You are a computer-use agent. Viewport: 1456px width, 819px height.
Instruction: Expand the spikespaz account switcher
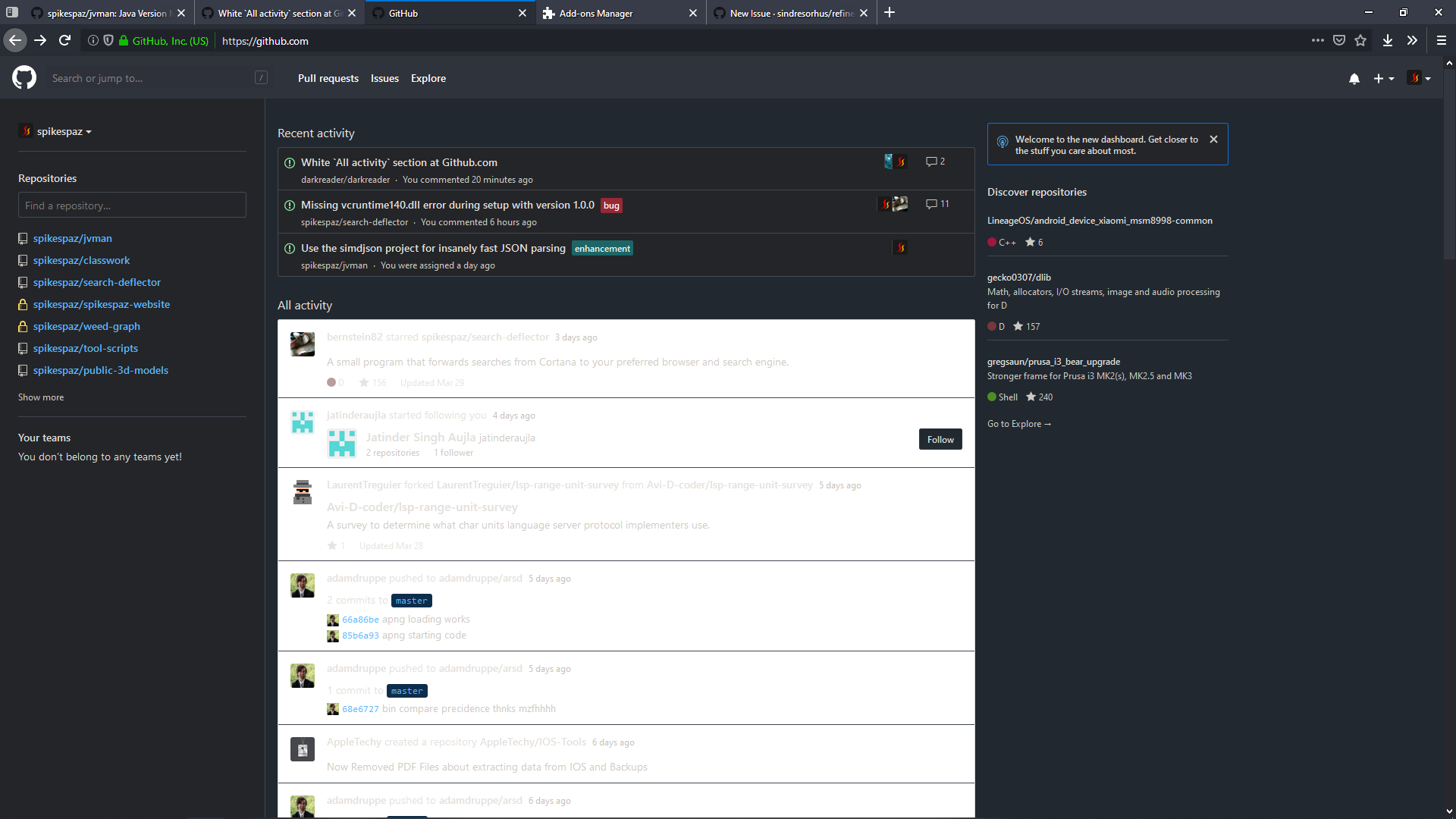coord(56,131)
